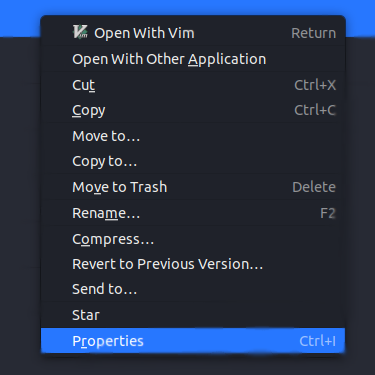Select Copy from the context menu
The height and width of the screenshot is (375, 375).
[x=193, y=110]
